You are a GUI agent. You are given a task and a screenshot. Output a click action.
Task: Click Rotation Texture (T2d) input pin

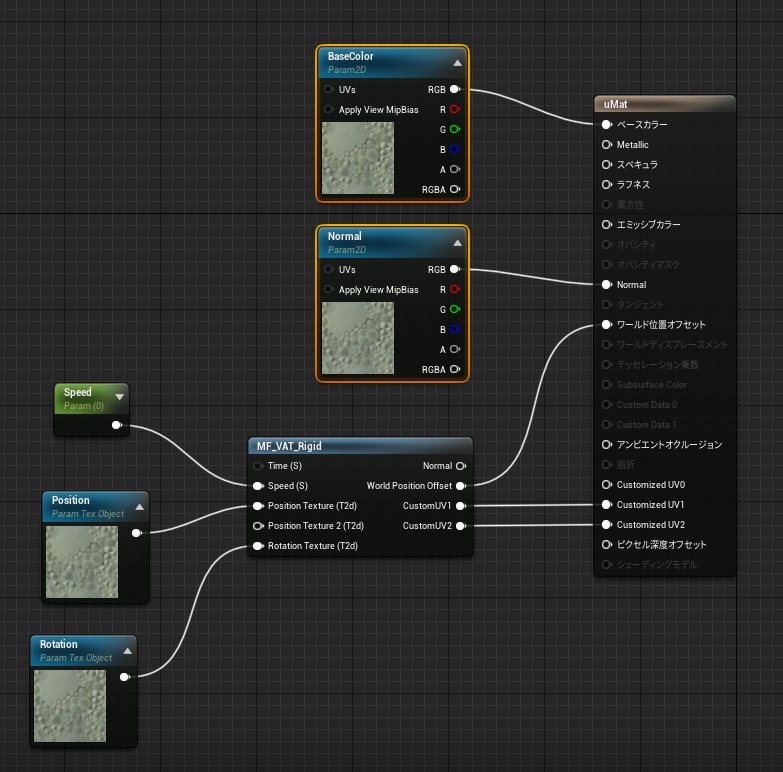pos(258,546)
